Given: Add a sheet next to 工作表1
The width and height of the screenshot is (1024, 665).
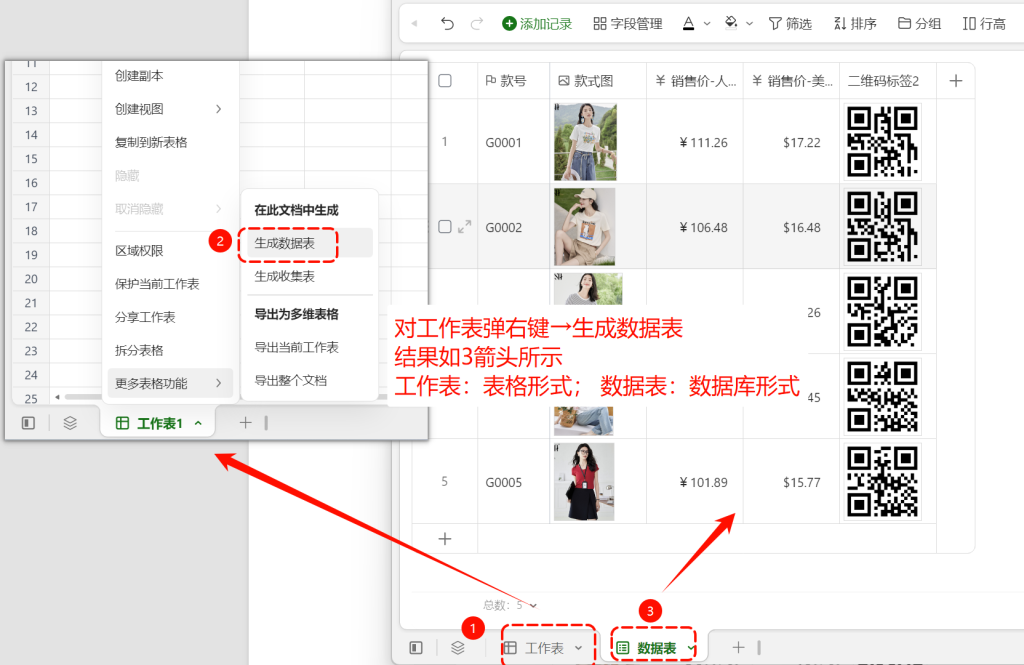Looking at the screenshot, I should 246,423.
